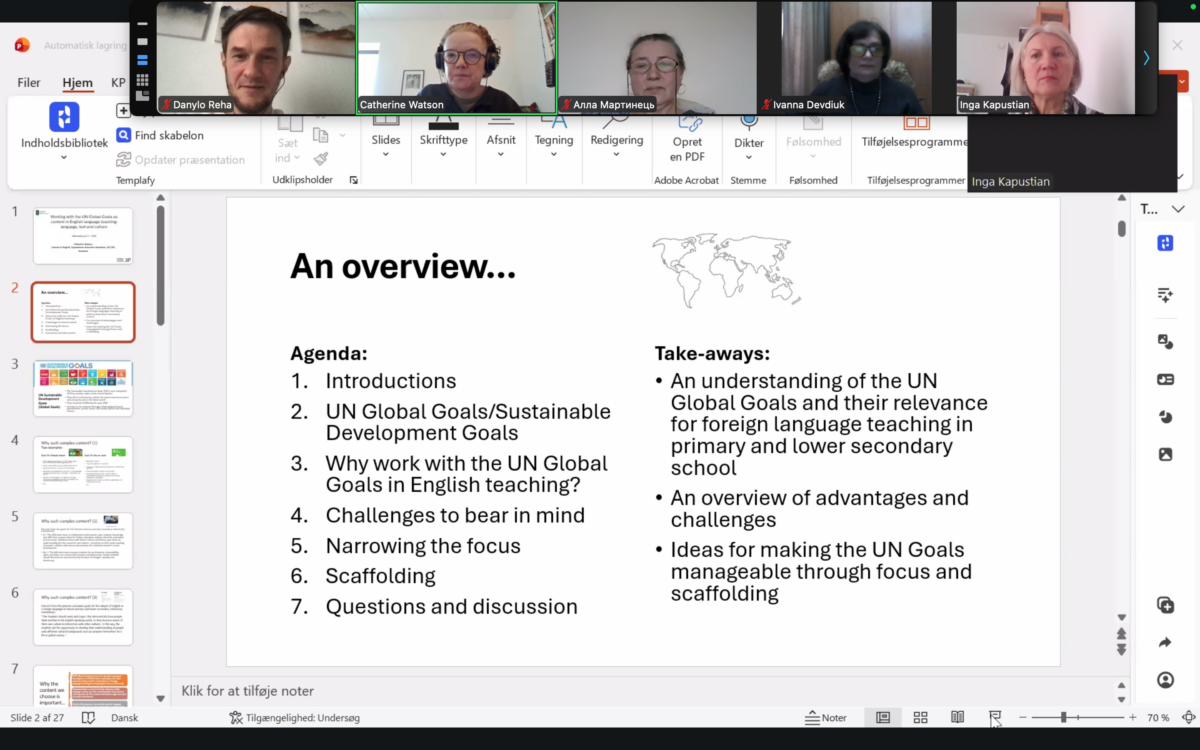Click Tilgængelighed: Undersøg in status bar
The height and width of the screenshot is (750, 1200).
coord(294,717)
